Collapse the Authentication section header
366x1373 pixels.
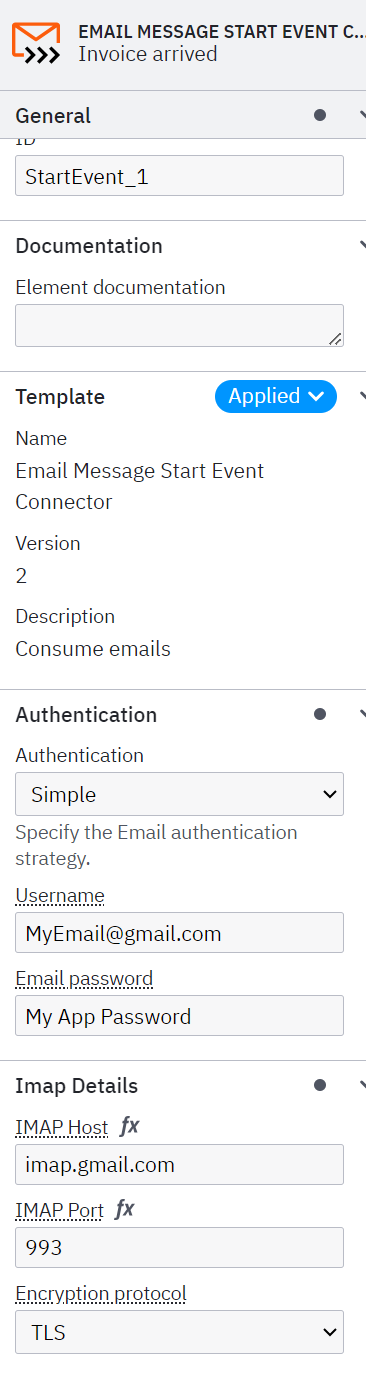point(361,714)
